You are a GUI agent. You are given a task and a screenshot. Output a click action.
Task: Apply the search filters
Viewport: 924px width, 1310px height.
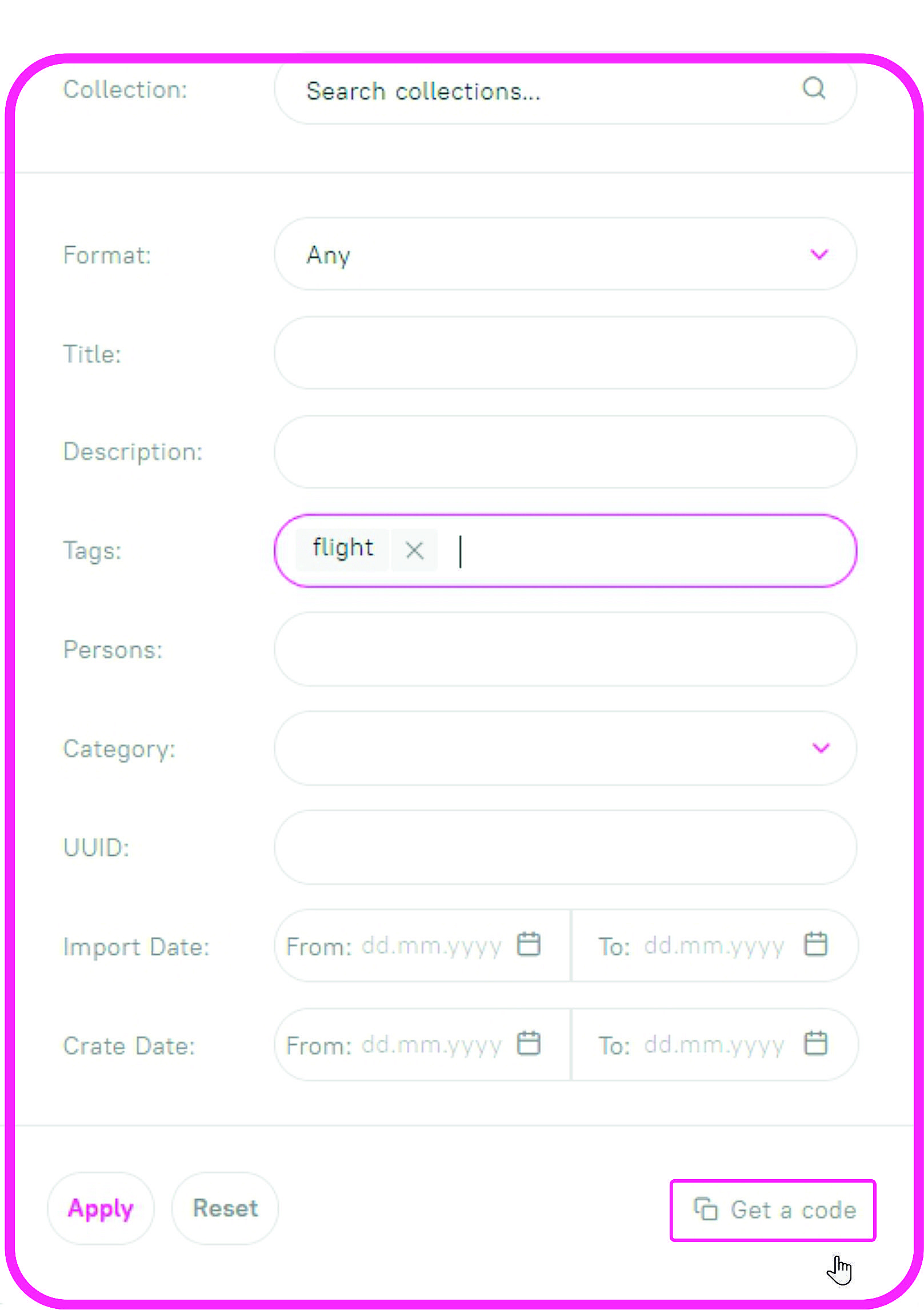(x=101, y=1208)
